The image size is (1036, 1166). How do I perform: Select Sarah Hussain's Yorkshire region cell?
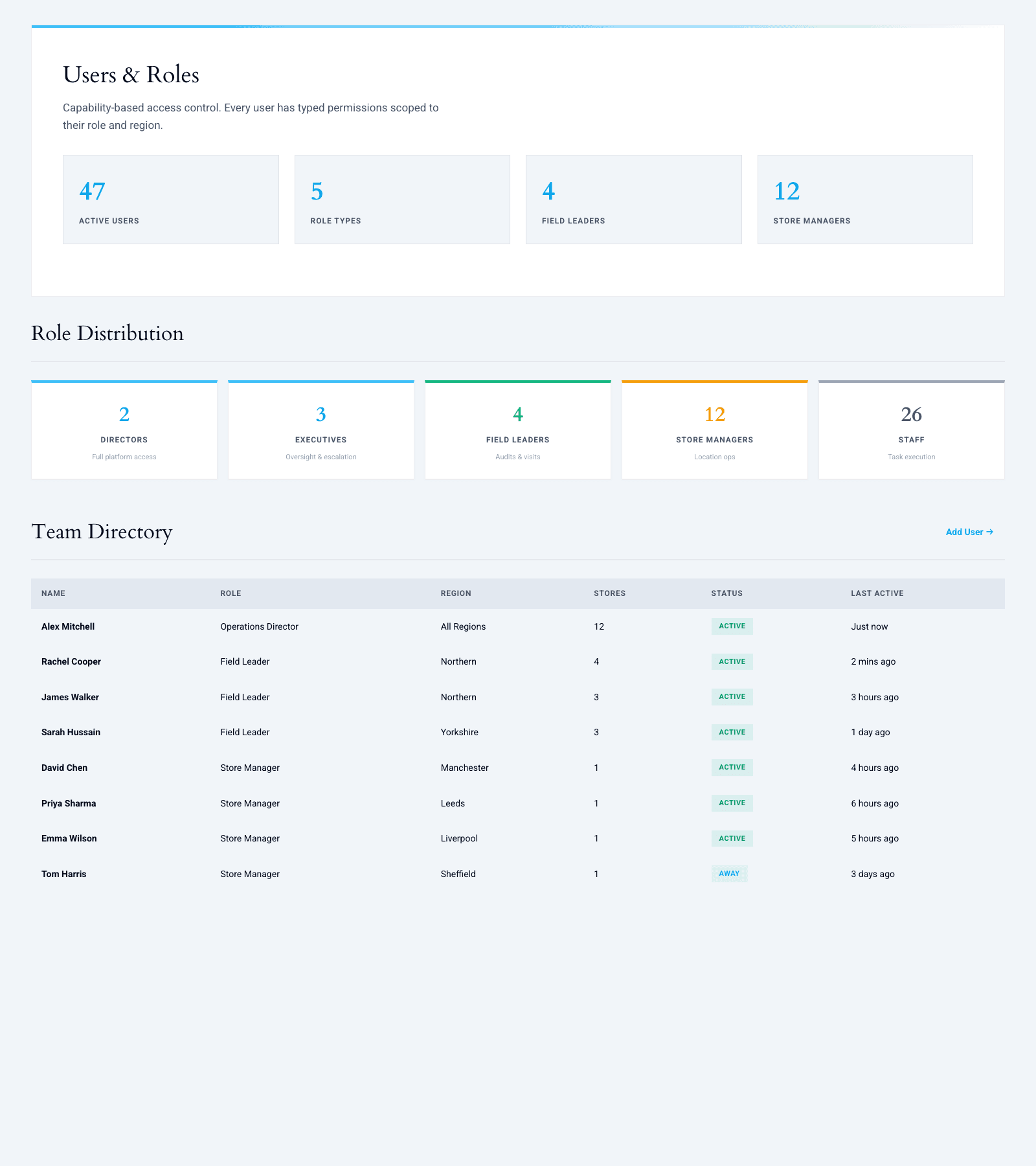pos(459,732)
